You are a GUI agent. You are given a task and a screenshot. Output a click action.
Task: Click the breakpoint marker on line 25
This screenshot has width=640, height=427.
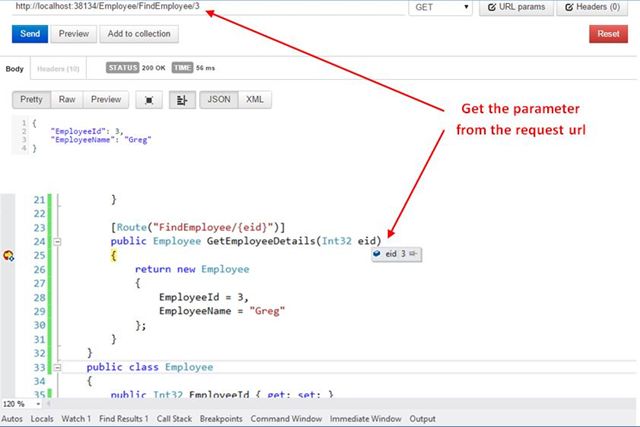coord(8,256)
